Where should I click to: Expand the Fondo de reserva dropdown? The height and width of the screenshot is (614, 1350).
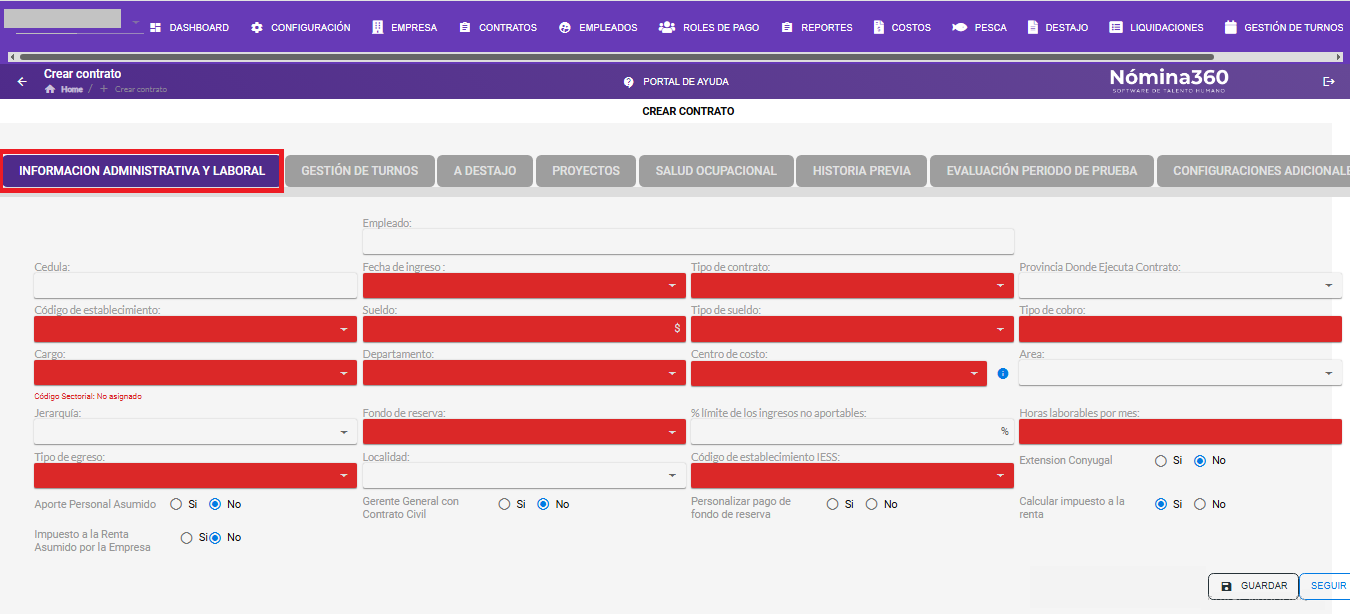[x=524, y=432]
